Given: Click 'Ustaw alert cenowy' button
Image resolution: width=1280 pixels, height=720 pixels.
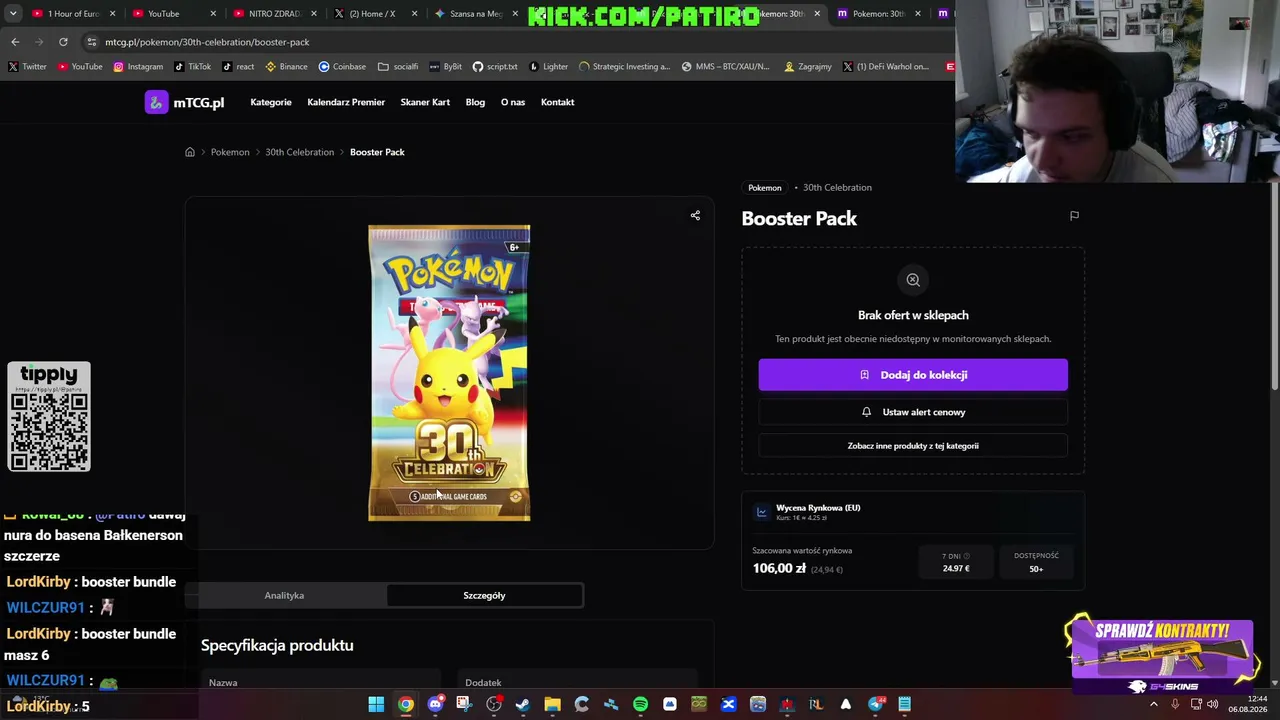Looking at the screenshot, I should coord(913,412).
